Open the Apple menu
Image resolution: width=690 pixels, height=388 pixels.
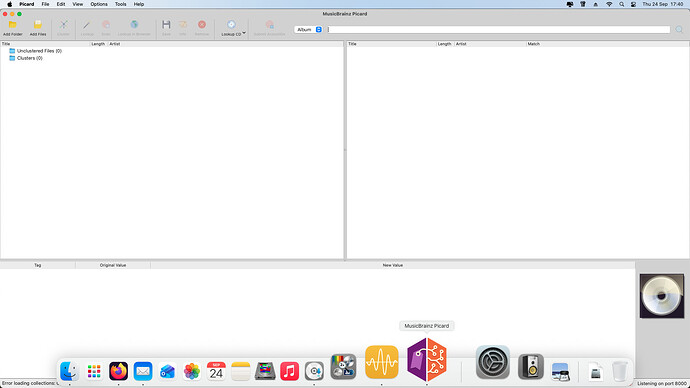(x=9, y=4)
